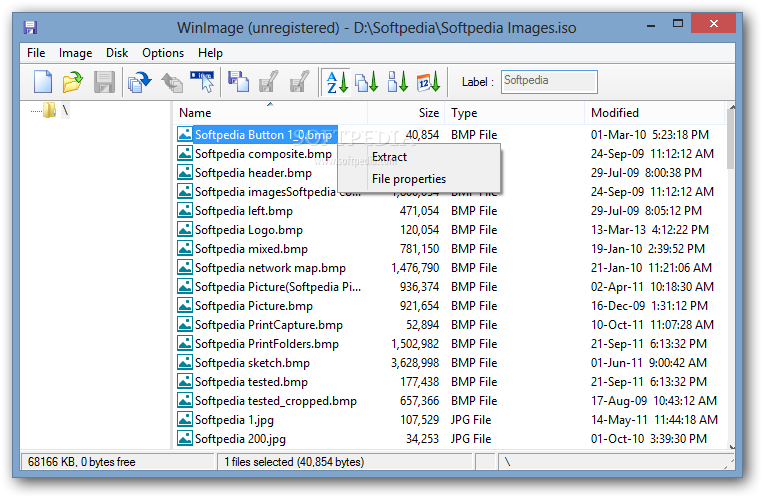This screenshot has height=498, width=763.
Task: Select Softpedia Button 1_0.bmp file
Action: click(x=263, y=135)
